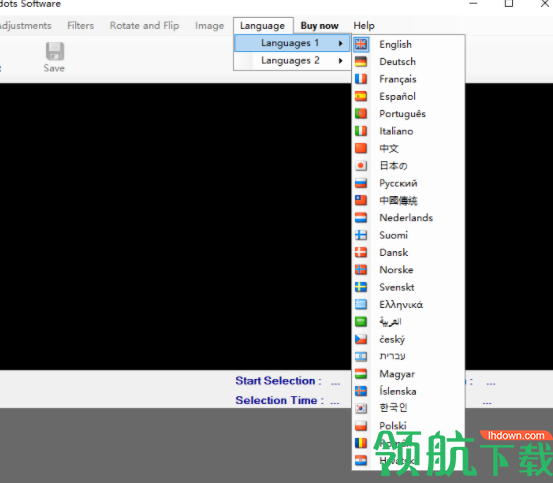Screen dimensions: 553x483
Task: Switch to Polski language
Action: pos(408,426)
